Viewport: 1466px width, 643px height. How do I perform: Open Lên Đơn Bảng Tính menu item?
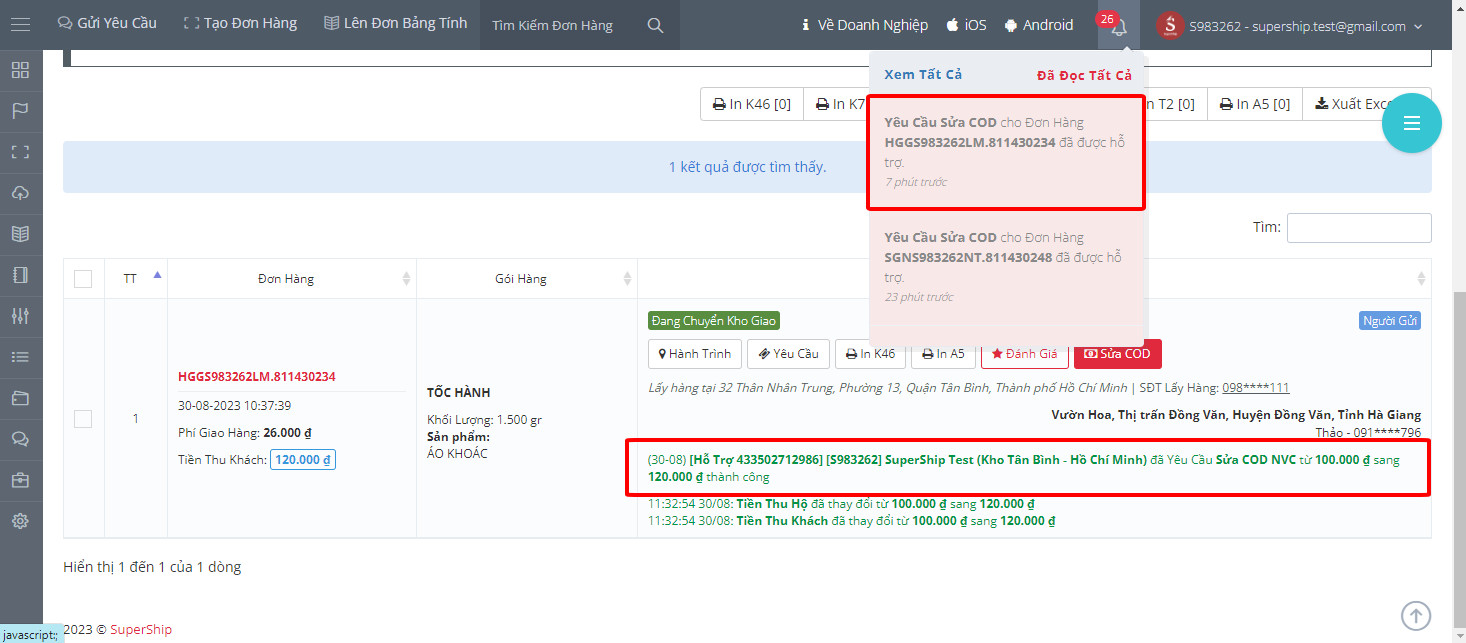[x=396, y=23]
